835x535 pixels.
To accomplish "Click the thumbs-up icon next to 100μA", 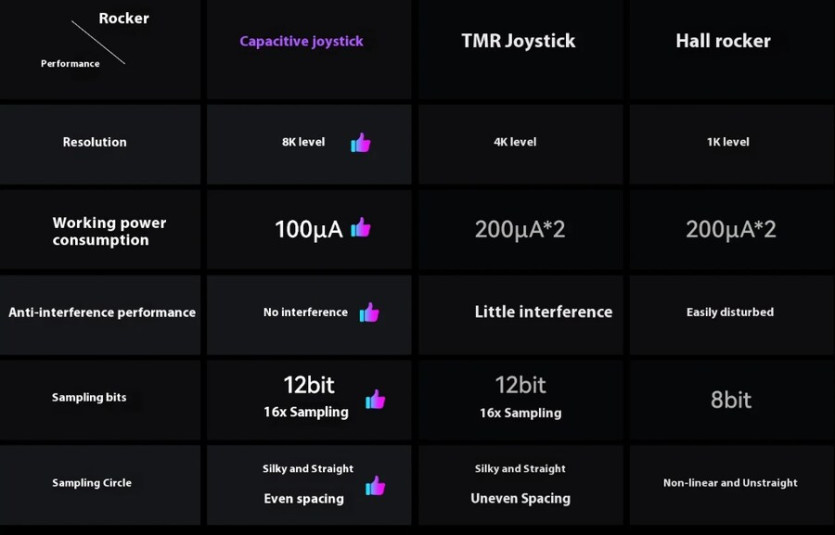I will pos(361,228).
